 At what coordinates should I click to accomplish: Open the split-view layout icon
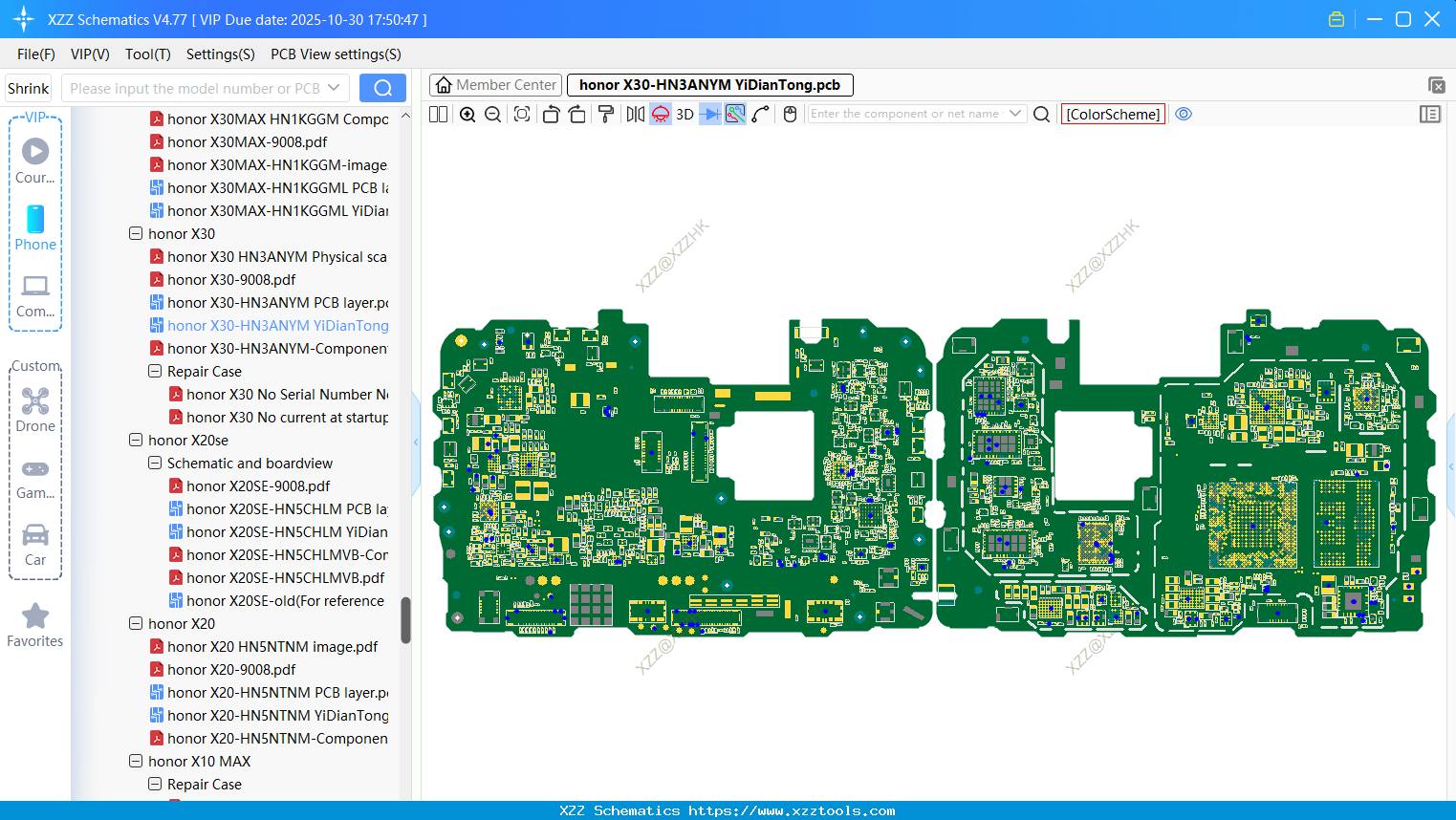(438, 114)
